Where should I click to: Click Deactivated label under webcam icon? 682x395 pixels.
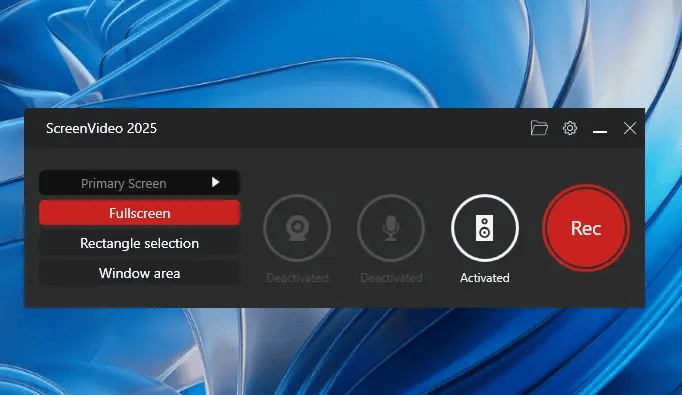(298, 278)
